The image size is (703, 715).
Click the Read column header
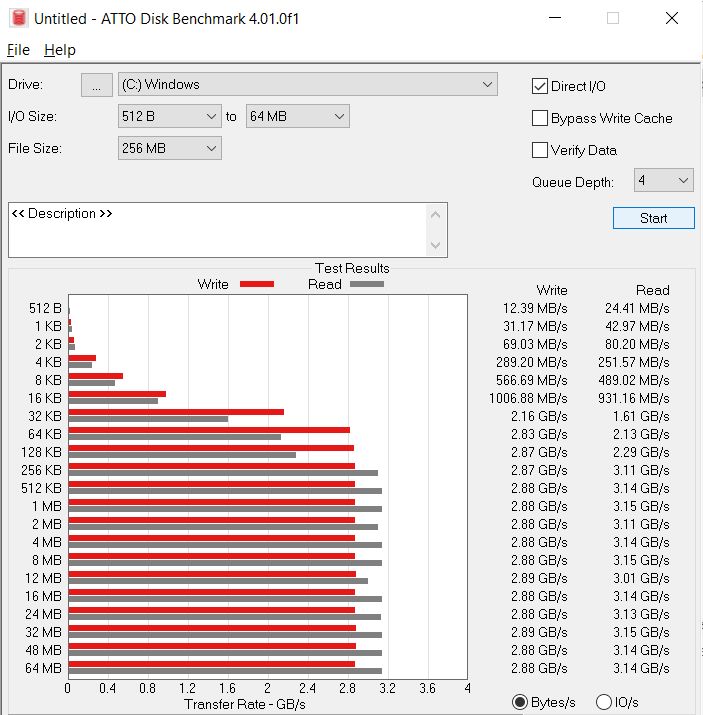click(653, 290)
